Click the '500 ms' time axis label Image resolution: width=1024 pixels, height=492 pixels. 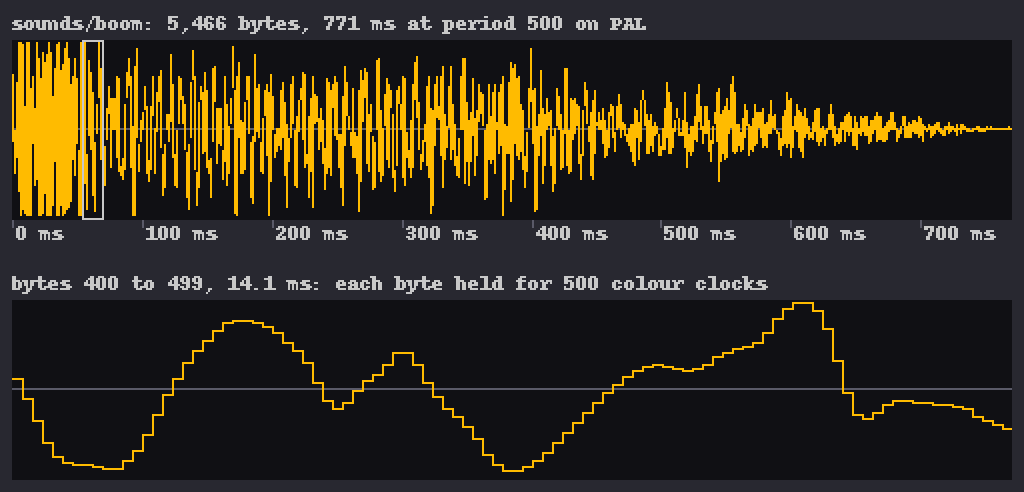699,233
